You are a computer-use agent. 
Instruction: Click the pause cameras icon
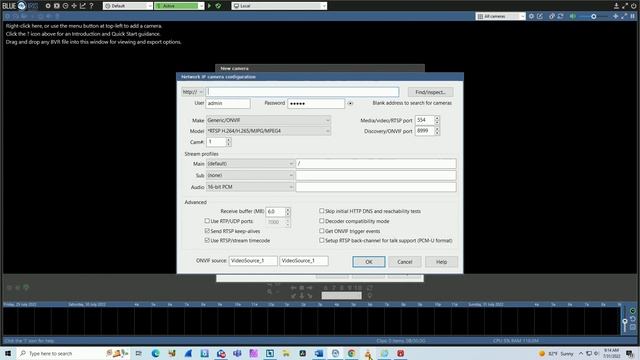(x=633, y=16)
